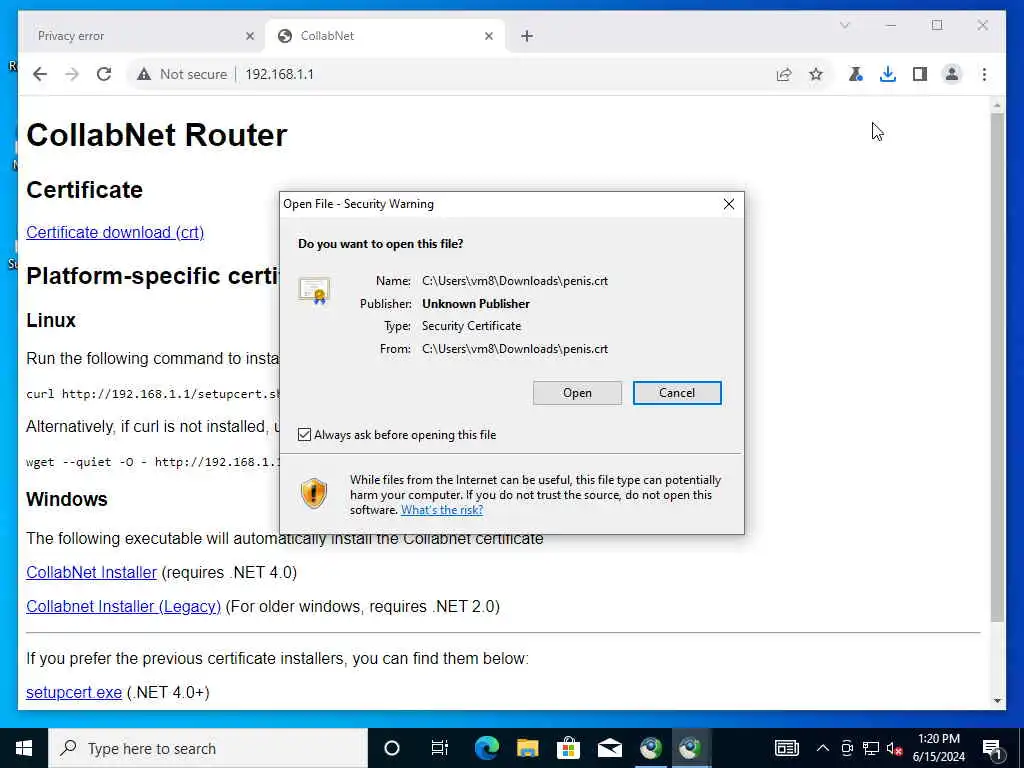The image size is (1024, 768).
Task: Open Task View on the taskbar
Action: tap(439, 748)
